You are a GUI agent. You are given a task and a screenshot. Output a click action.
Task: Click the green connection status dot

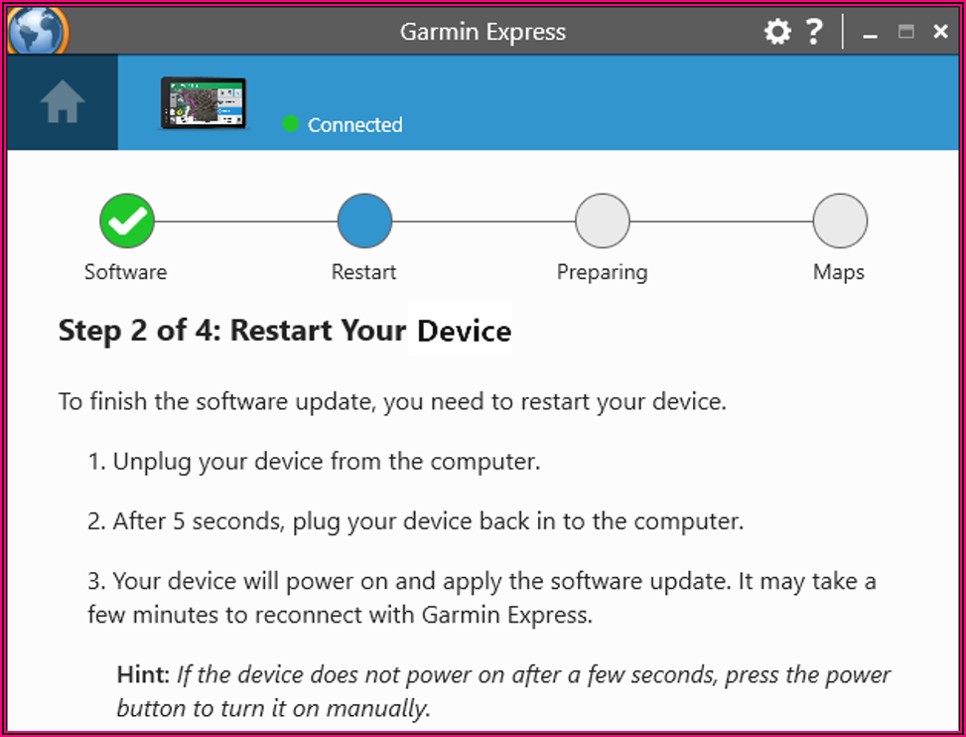(291, 124)
